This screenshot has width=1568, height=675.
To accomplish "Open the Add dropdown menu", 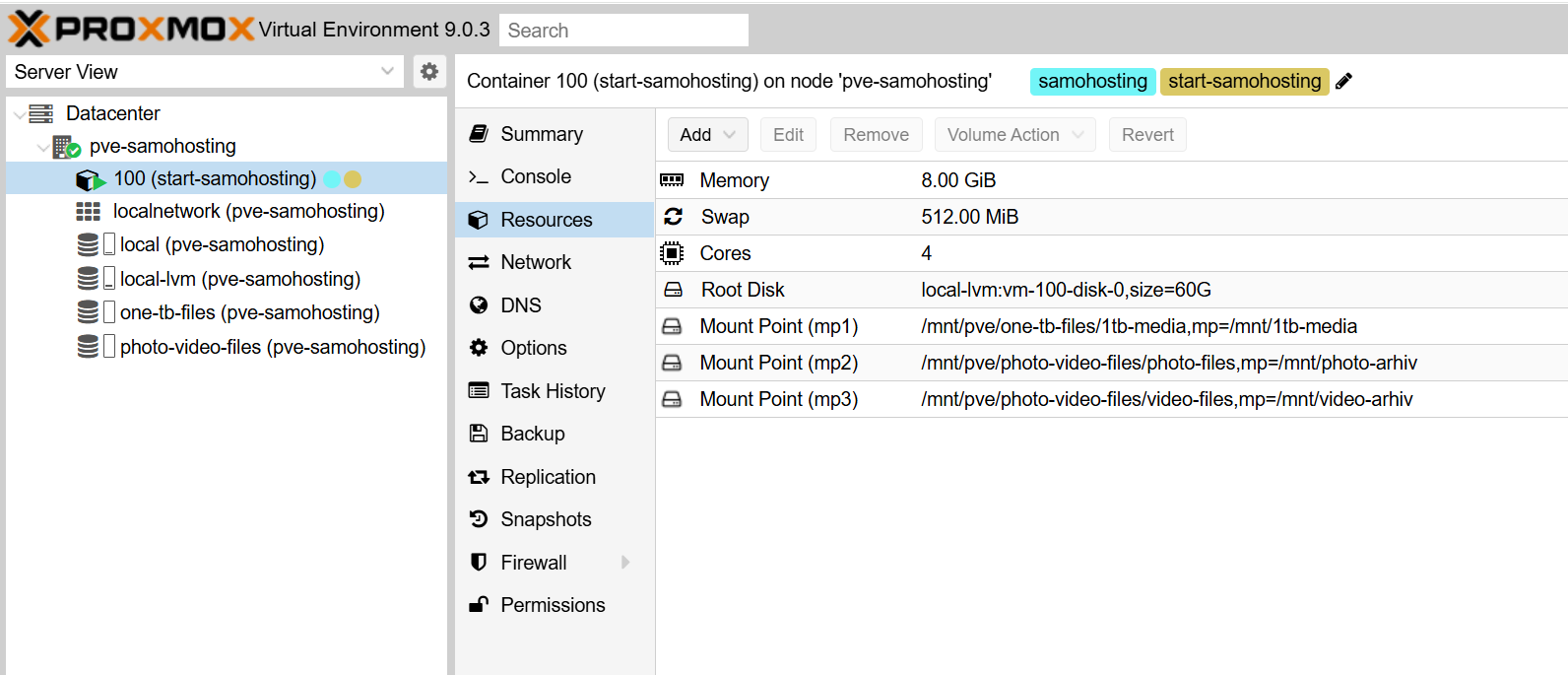I will tap(707, 135).
